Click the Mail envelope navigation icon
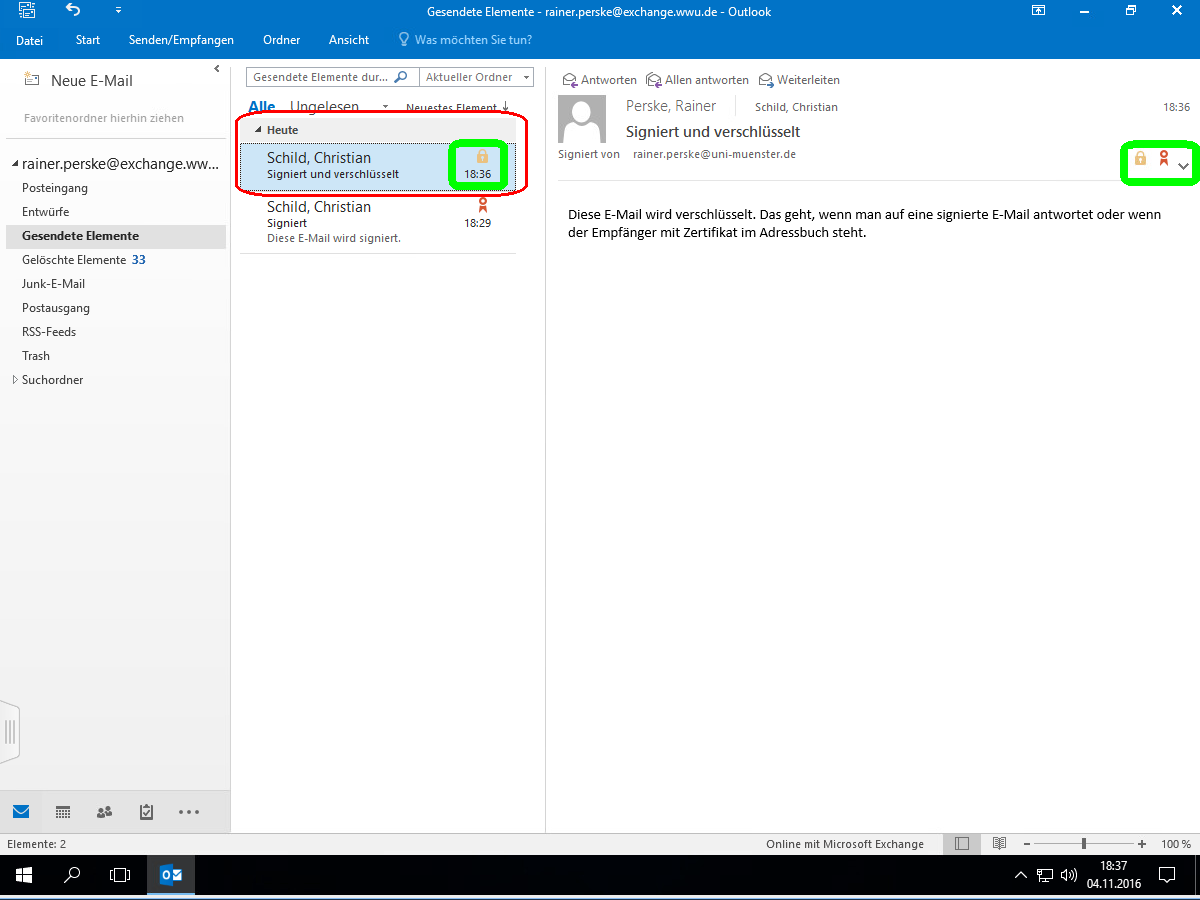 [x=21, y=812]
